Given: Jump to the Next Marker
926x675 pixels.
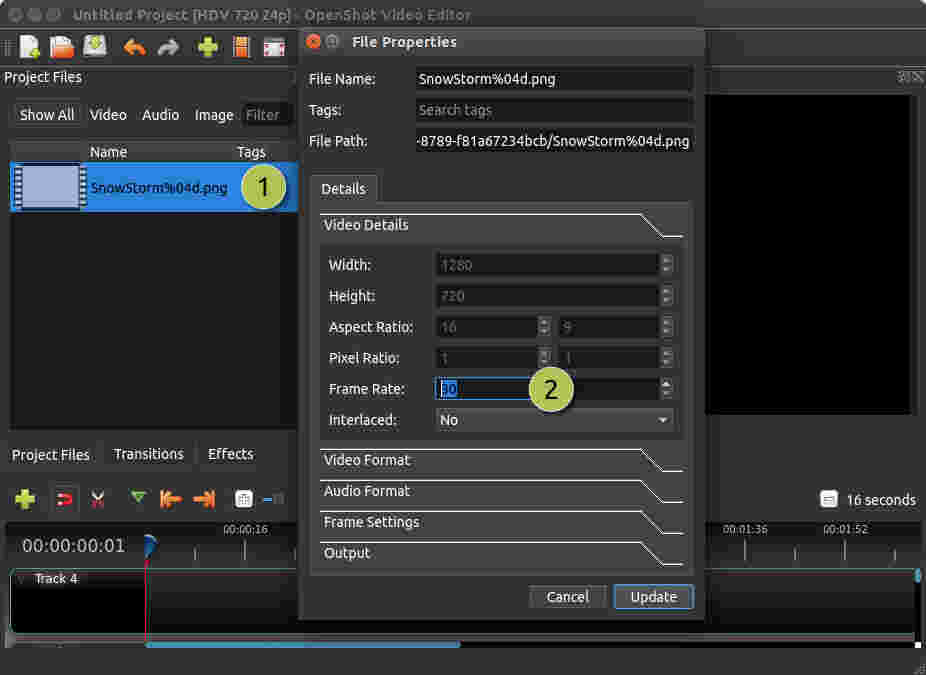Looking at the screenshot, I should tap(204, 499).
